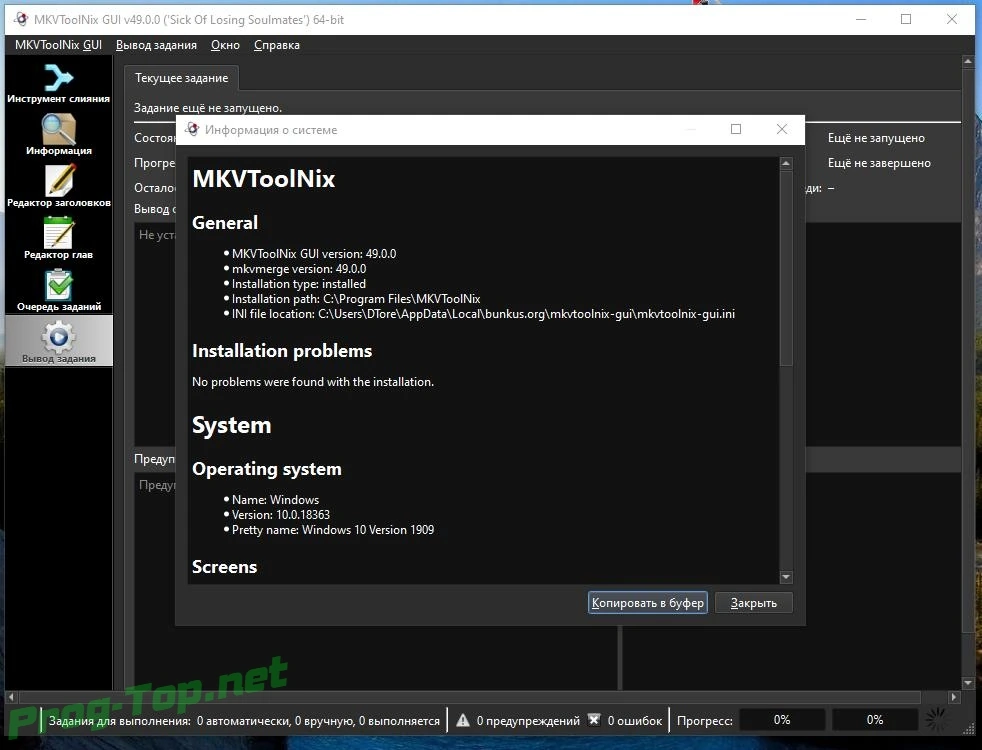Click '0 ошибок' in status bar
The height and width of the screenshot is (750, 982).
coord(634,721)
